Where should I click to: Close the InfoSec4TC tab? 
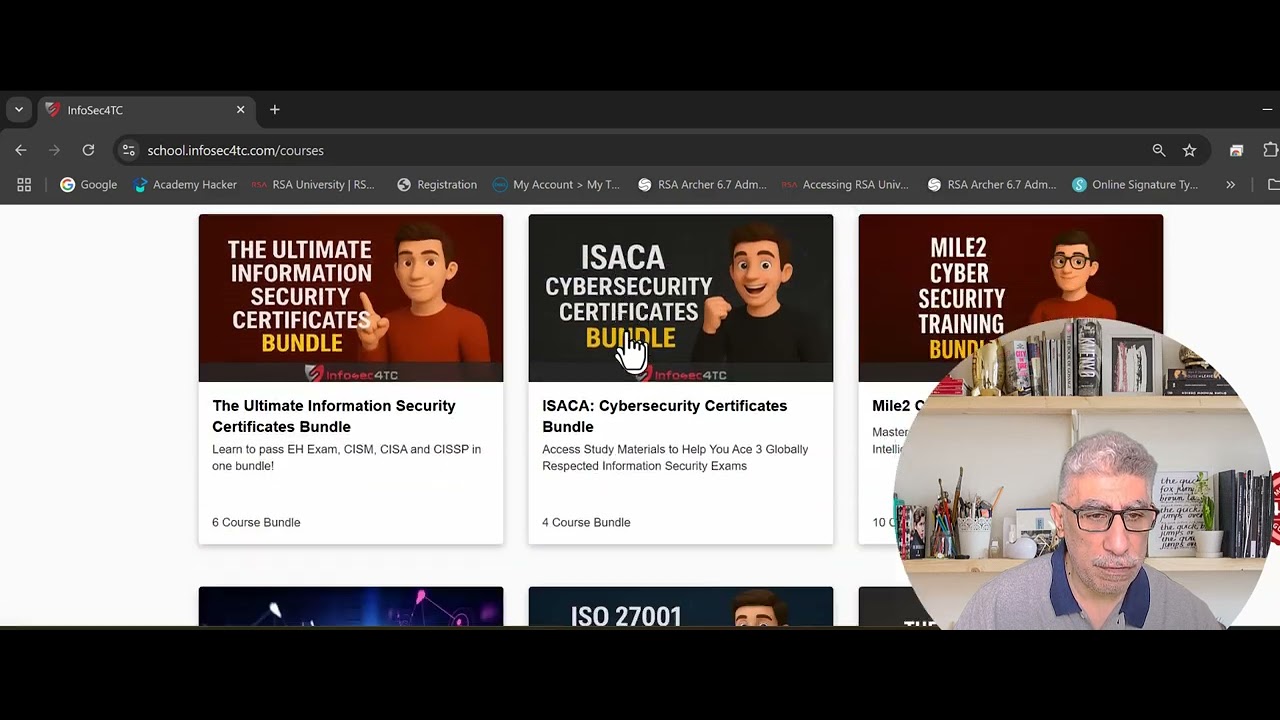[240, 110]
